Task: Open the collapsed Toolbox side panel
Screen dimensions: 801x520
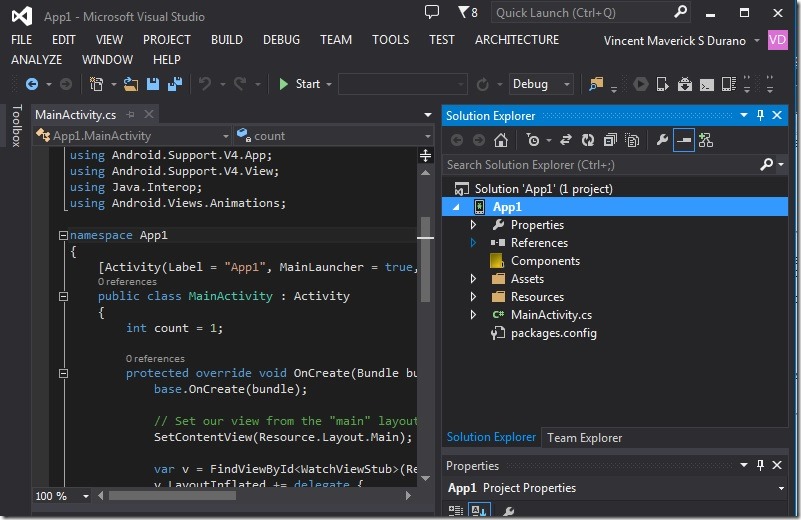Action: [x=15, y=126]
